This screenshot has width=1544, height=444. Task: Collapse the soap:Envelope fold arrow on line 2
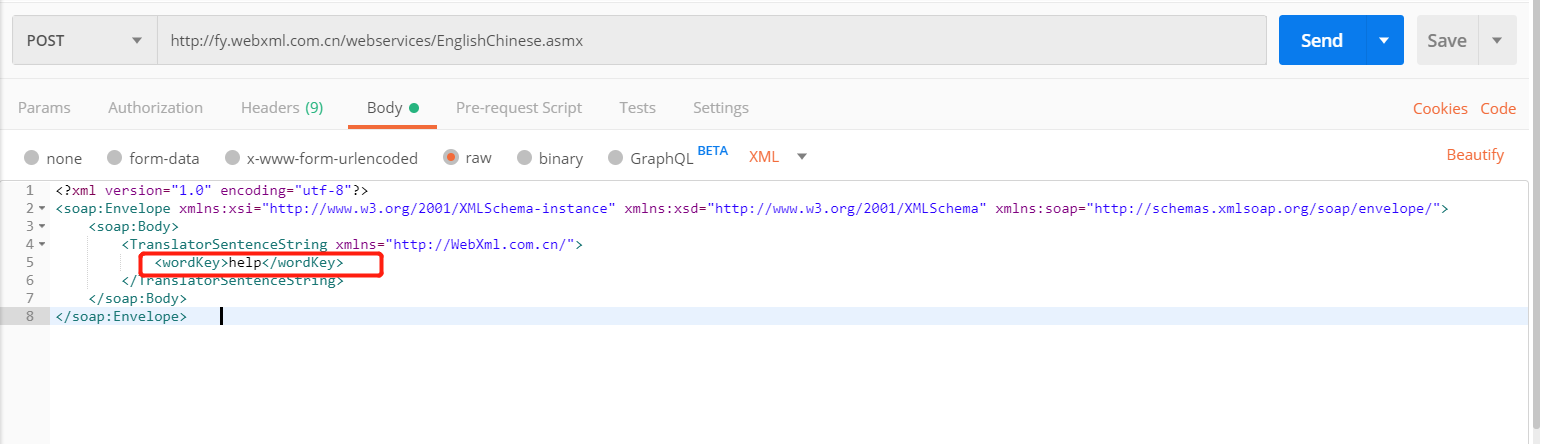(41, 209)
